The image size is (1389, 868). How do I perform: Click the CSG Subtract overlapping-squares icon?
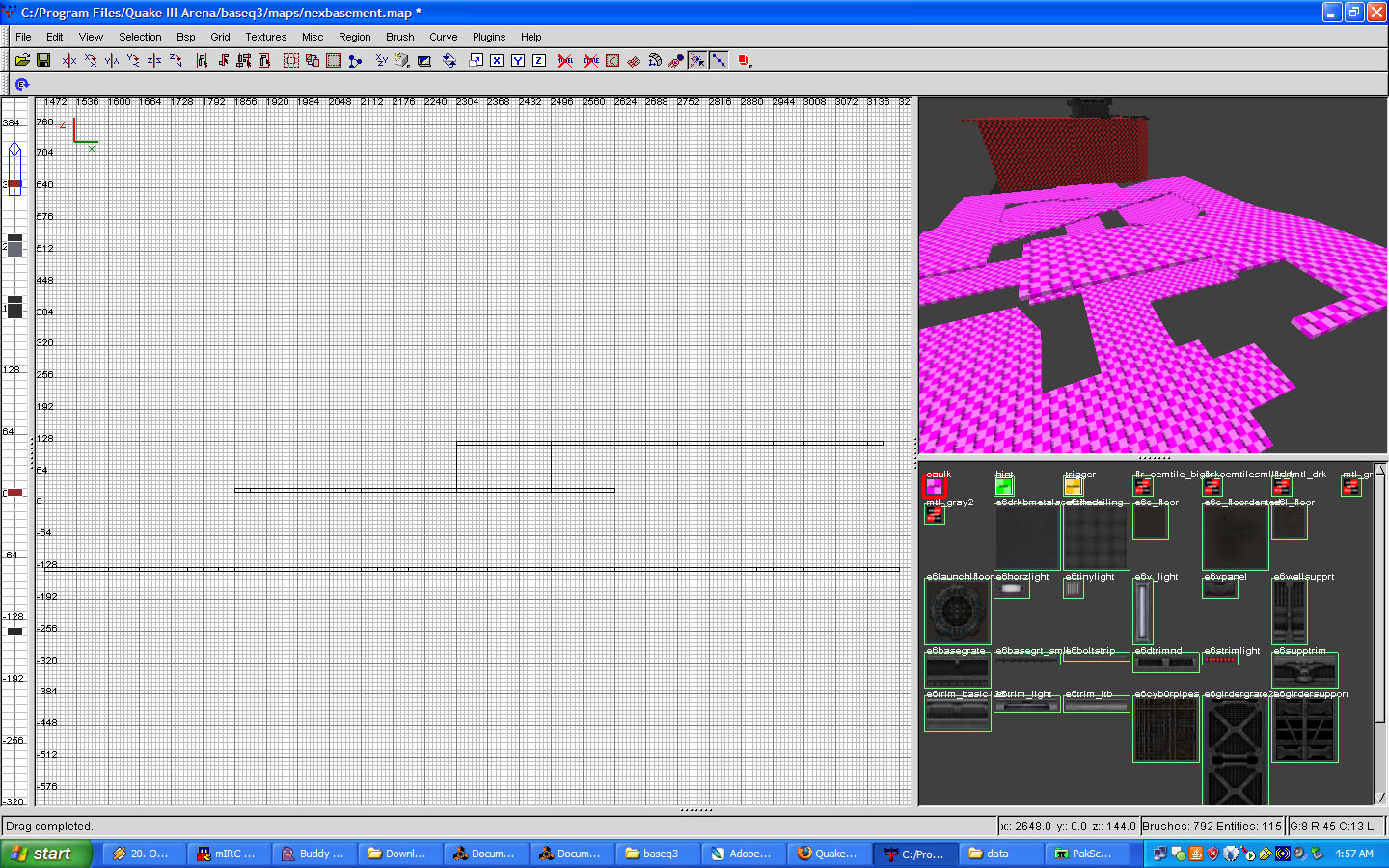[x=313, y=60]
